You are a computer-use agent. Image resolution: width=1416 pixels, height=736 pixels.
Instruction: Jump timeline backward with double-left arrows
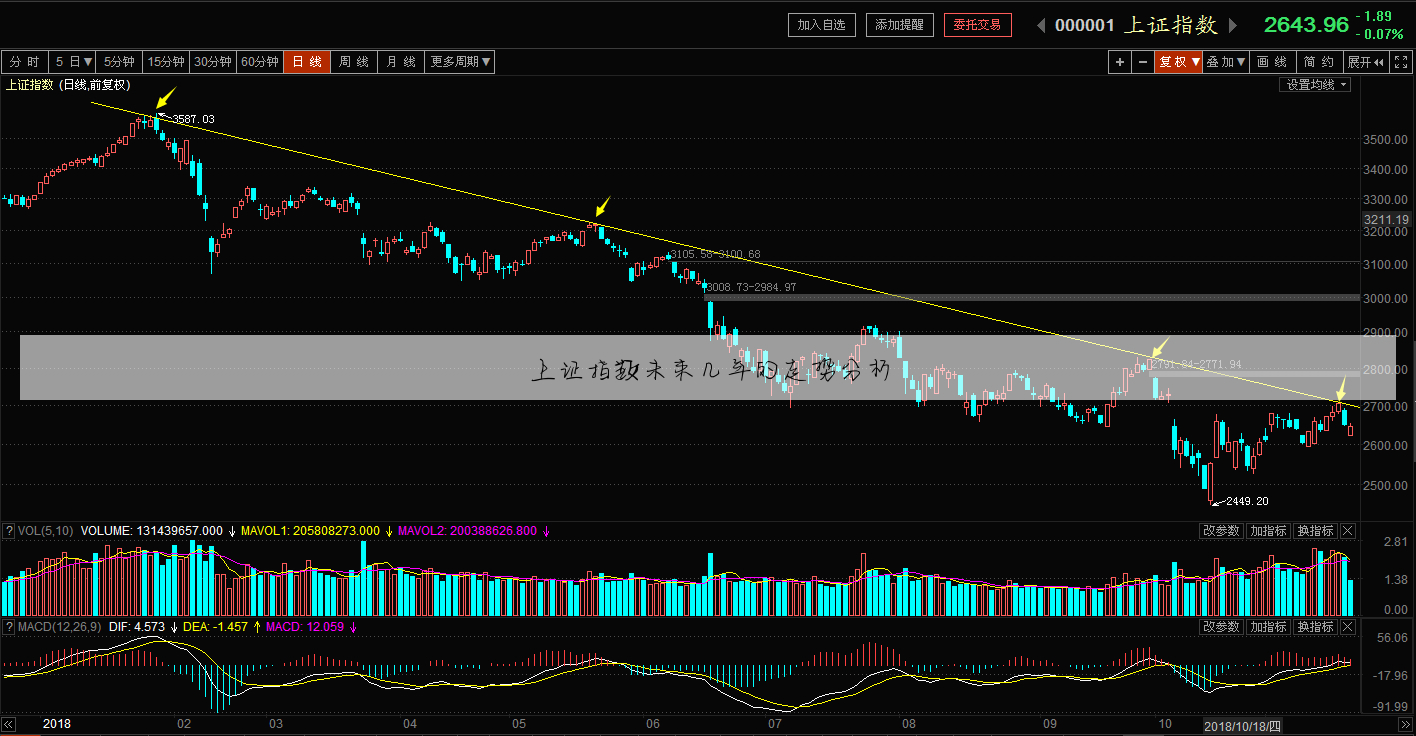pyautogui.click(x=9, y=724)
